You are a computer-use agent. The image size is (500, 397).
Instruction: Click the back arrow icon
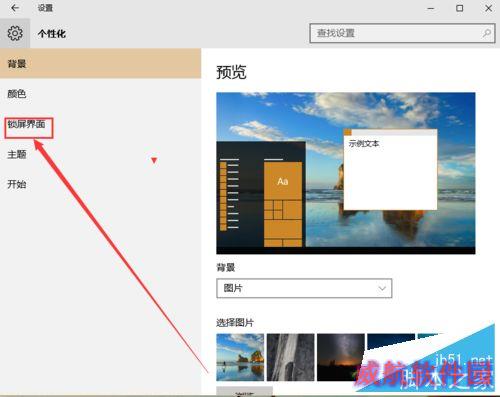15,8
